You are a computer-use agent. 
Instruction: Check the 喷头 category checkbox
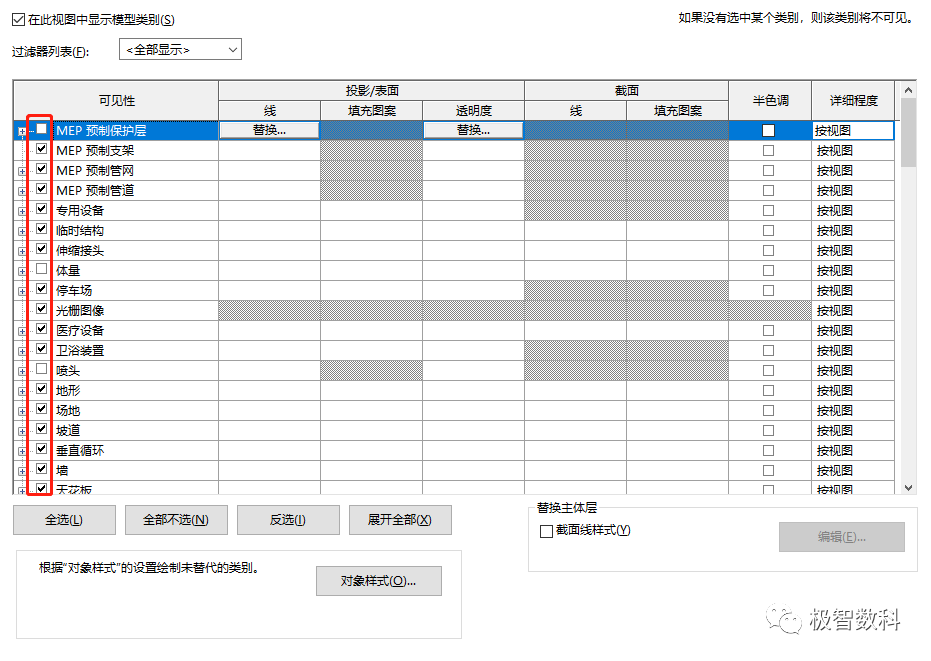(40, 369)
